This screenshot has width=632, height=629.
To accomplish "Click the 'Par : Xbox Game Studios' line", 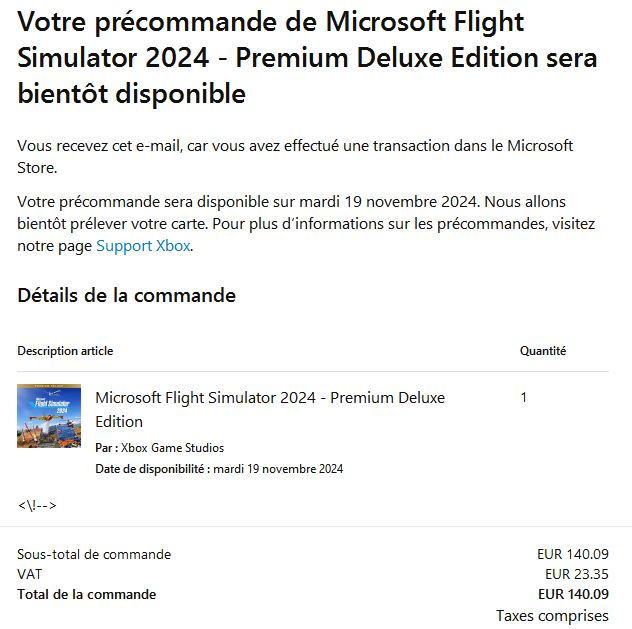I will coord(159,448).
